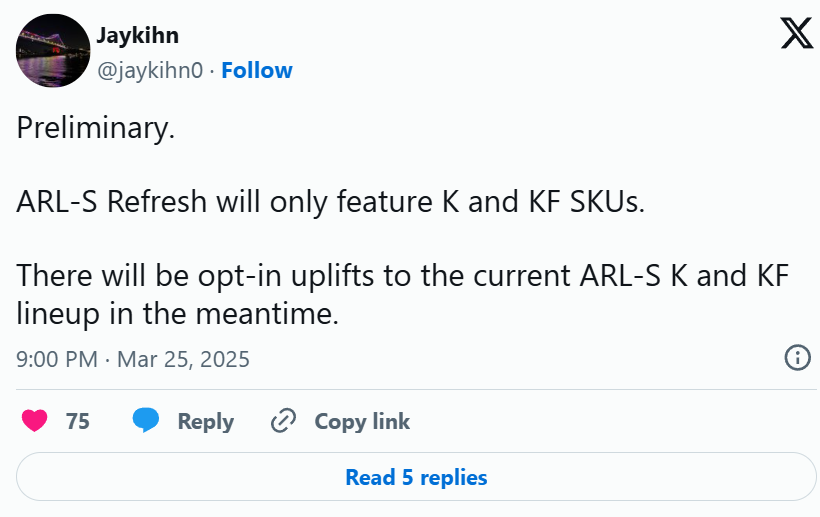Like the tweet with the heart icon
820x517 pixels.
pos(35,420)
